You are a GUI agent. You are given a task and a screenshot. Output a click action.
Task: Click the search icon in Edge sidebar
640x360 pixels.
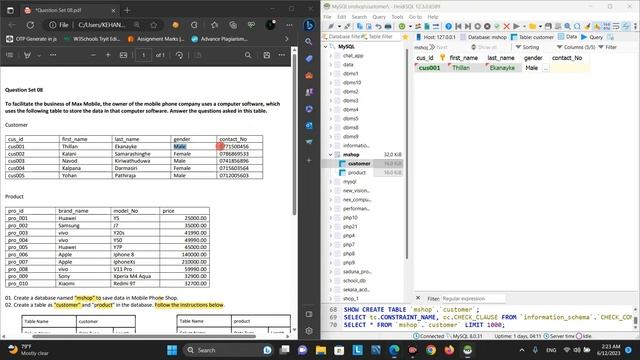309,42
